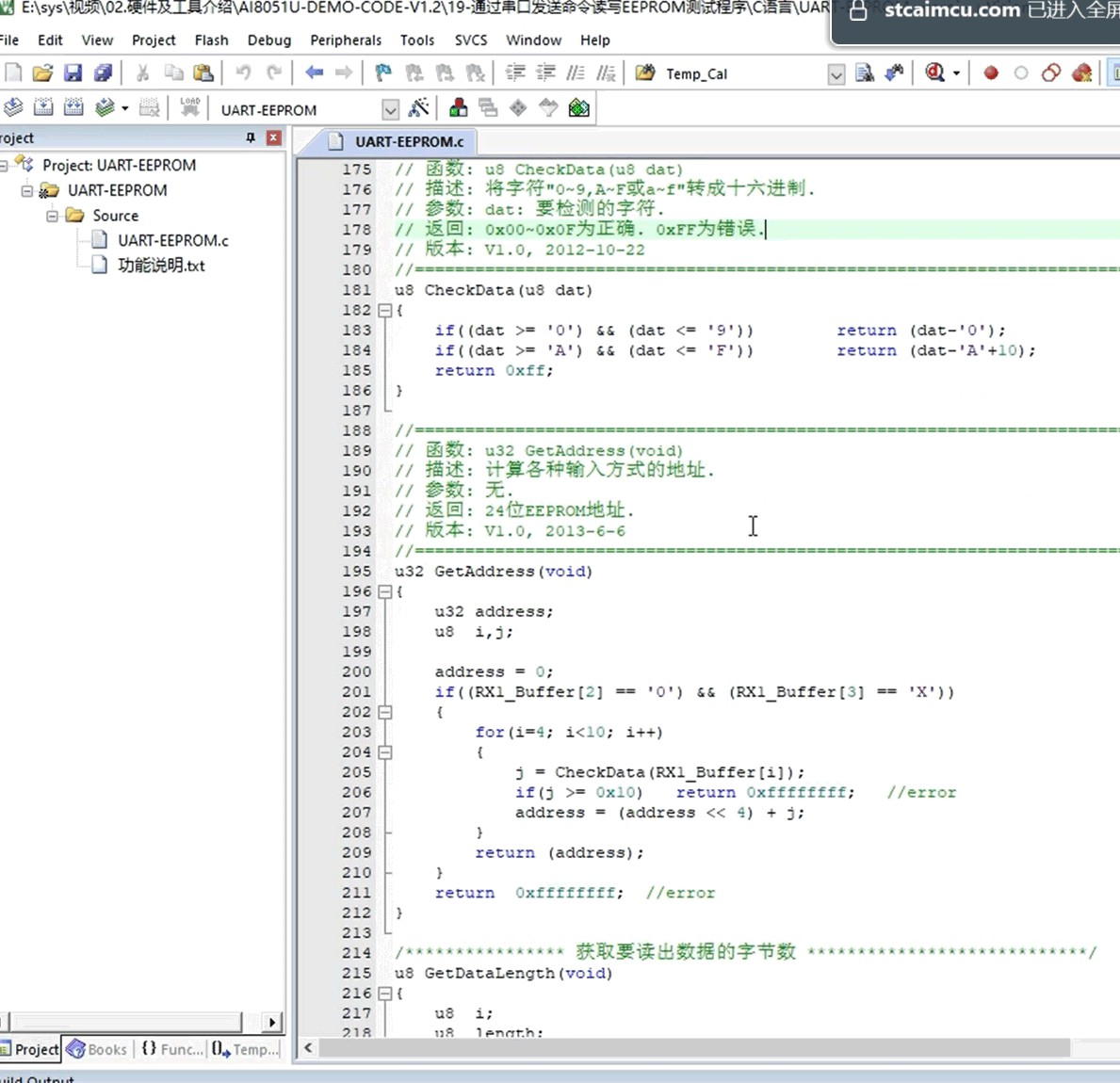Open the Debug menu

(269, 40)
